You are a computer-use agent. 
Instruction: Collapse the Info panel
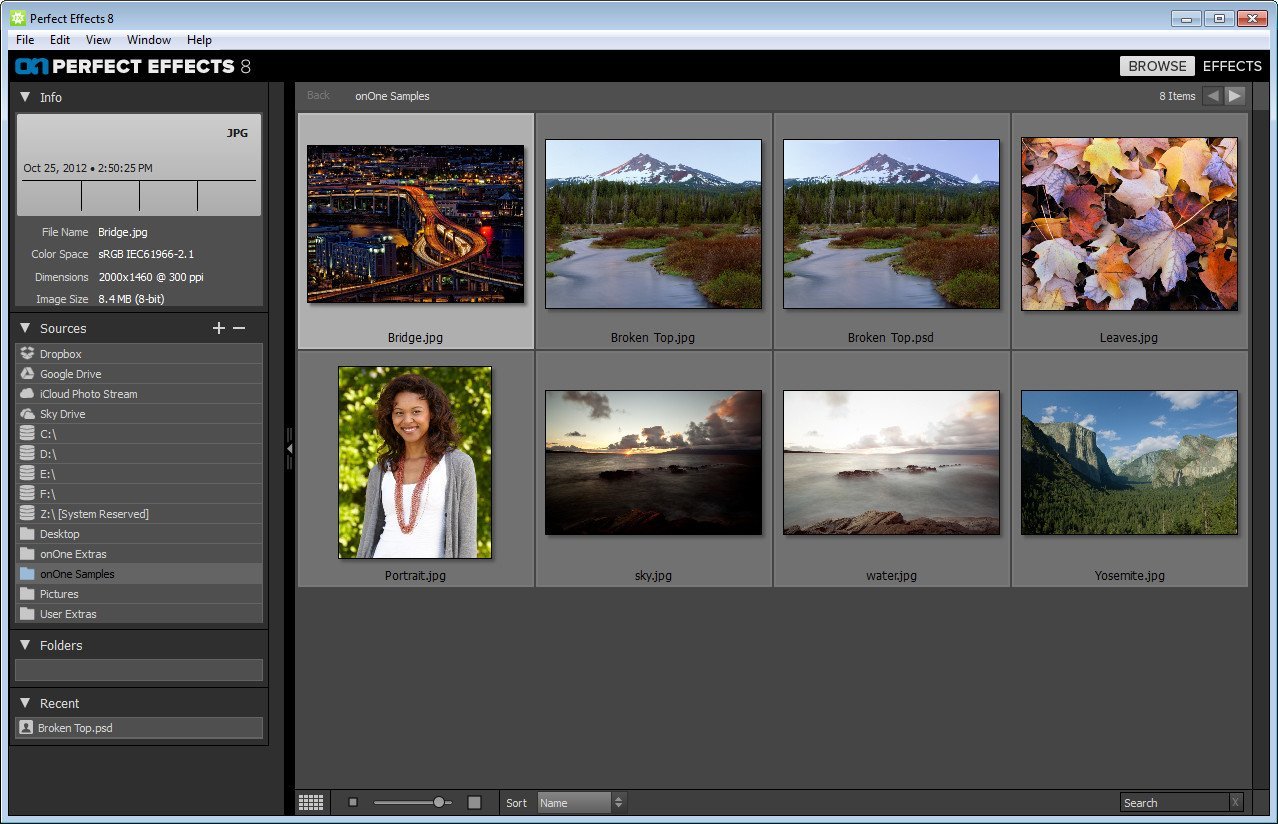tap(26, 97)
